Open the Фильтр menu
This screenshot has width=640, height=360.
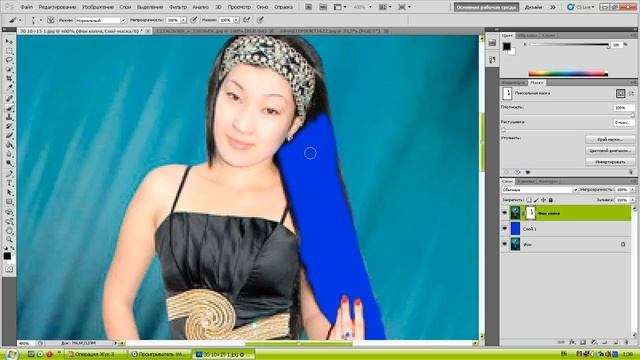pos(178,7)
